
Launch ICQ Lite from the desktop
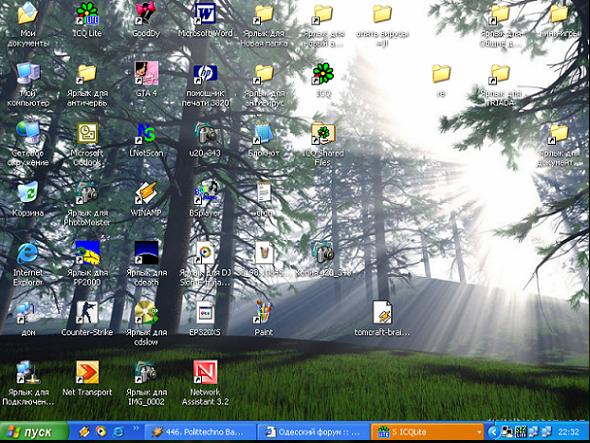pyautogui.click(x=87, y=14)
